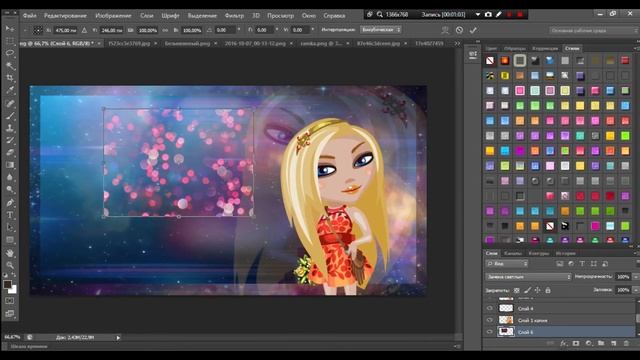Switch to the Образцы panel tab
Image resolution: width=640 pixels, height=360 pixels.
click(x=514, y=48)
